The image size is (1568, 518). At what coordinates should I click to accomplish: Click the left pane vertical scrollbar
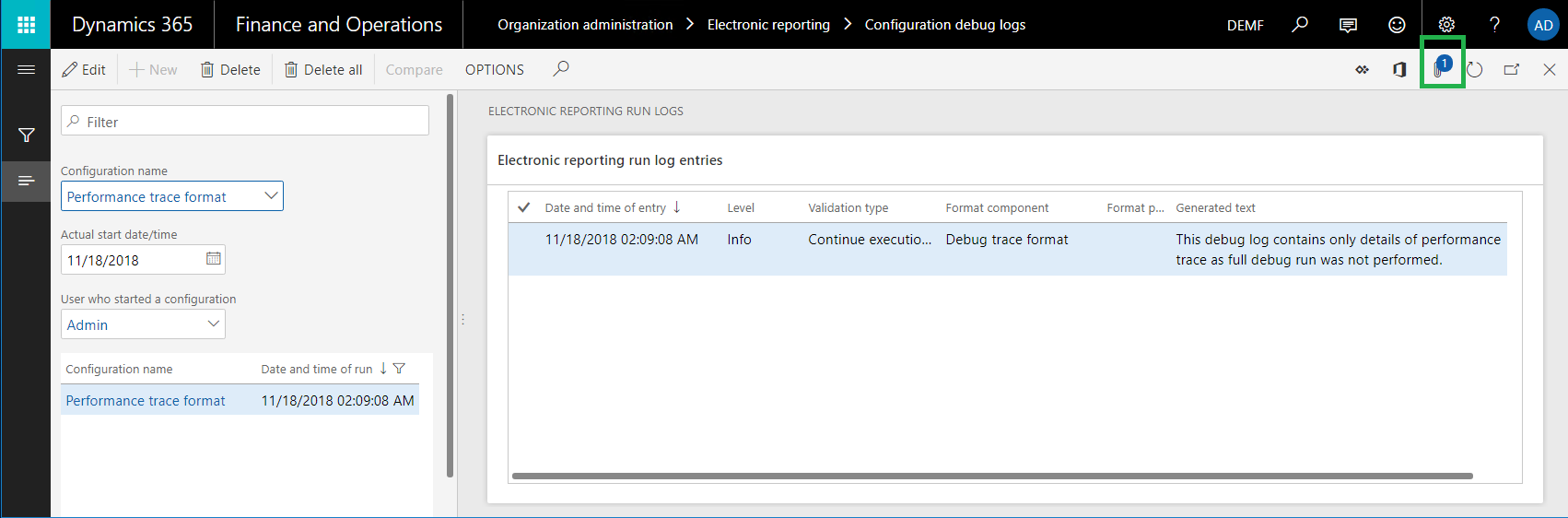450,286
